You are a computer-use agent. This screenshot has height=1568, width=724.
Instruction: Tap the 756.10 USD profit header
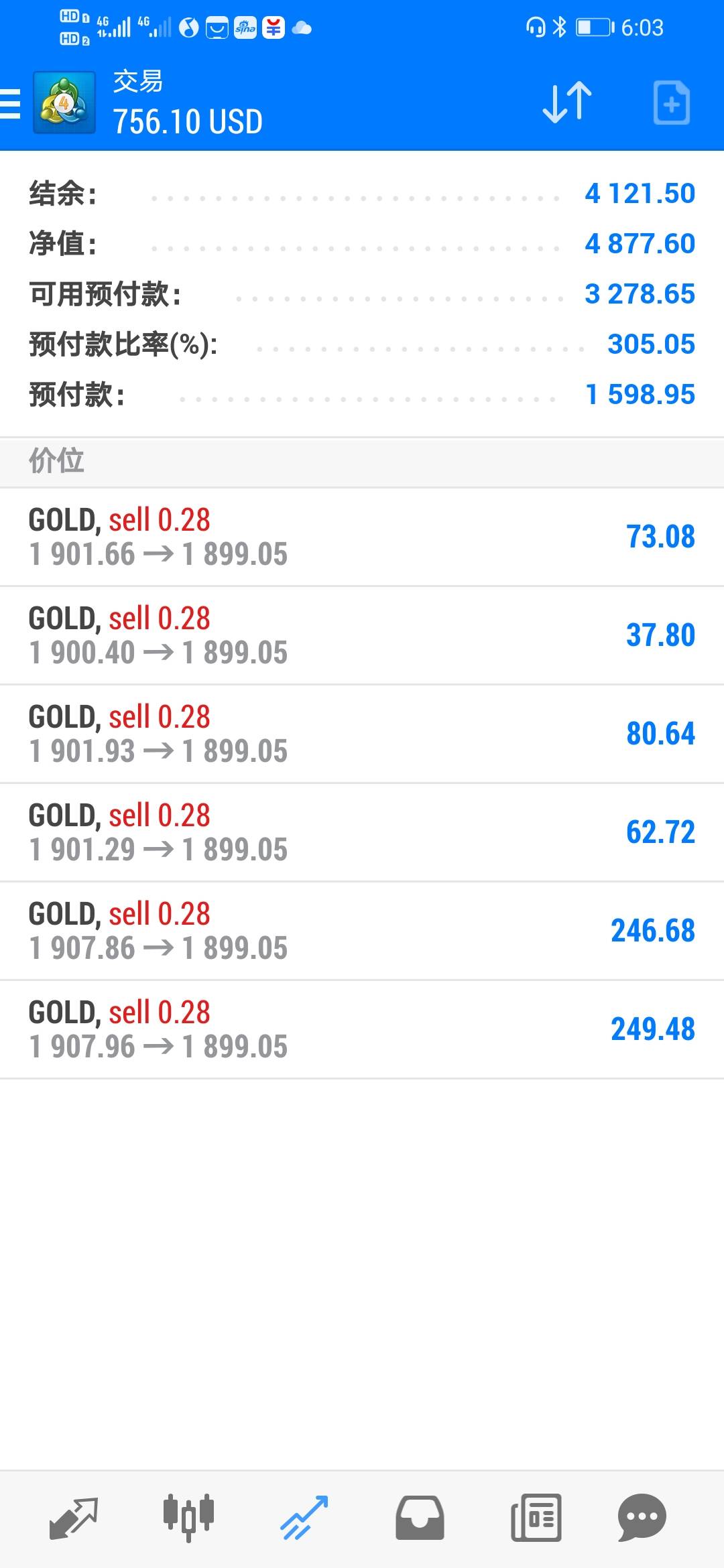(x=188, y=122)
